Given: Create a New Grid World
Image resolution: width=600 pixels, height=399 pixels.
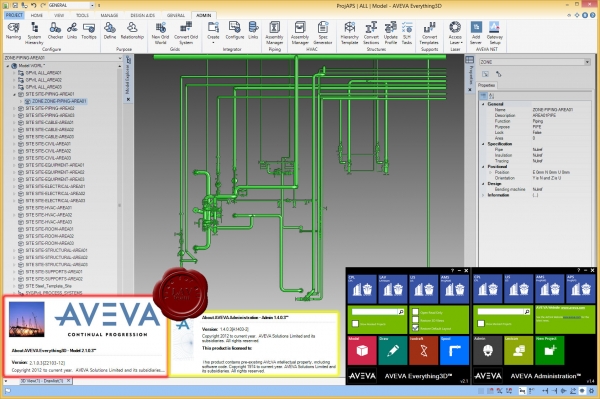Looking at the screenshot, I should [x=160, y=33].
